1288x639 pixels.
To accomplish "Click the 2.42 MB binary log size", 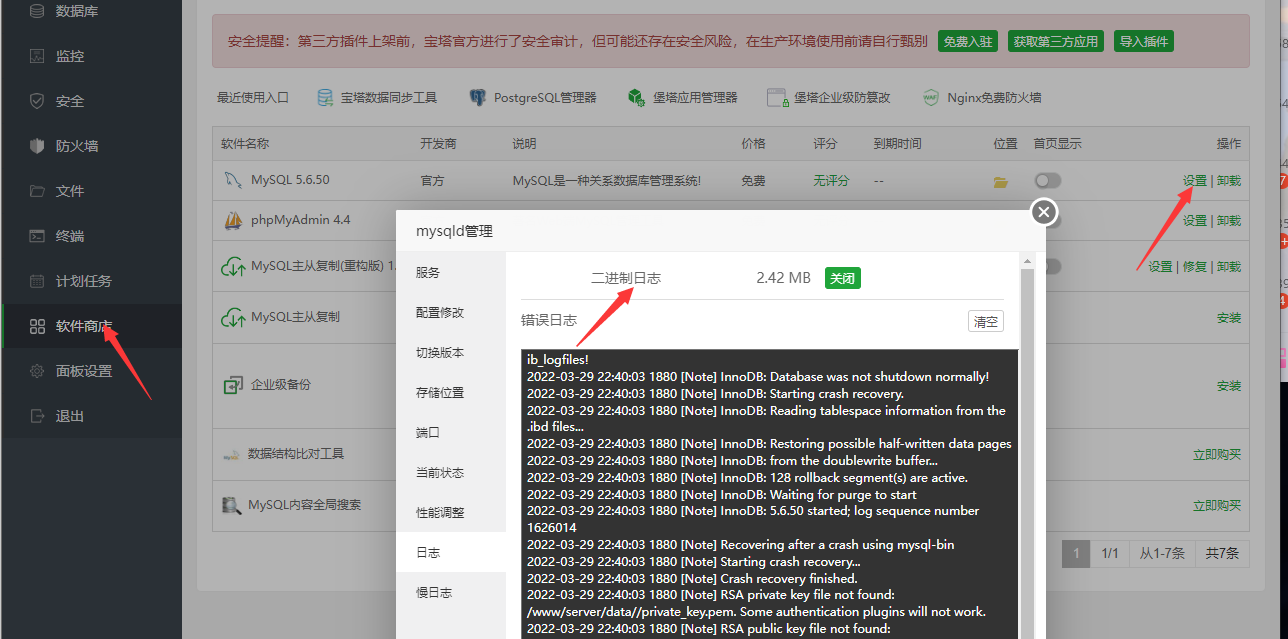I will pos(783,278).
